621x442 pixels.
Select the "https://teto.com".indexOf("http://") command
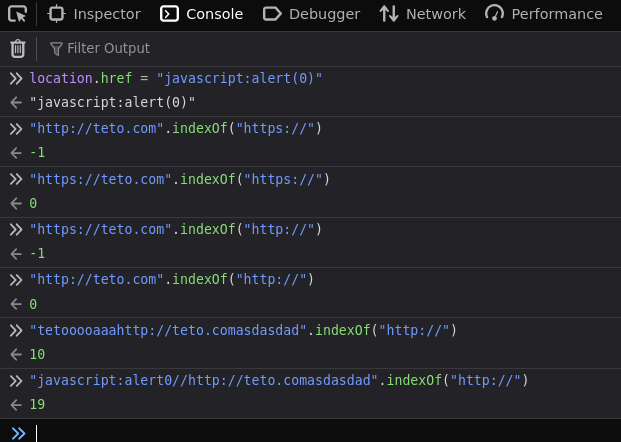(176, 229)
